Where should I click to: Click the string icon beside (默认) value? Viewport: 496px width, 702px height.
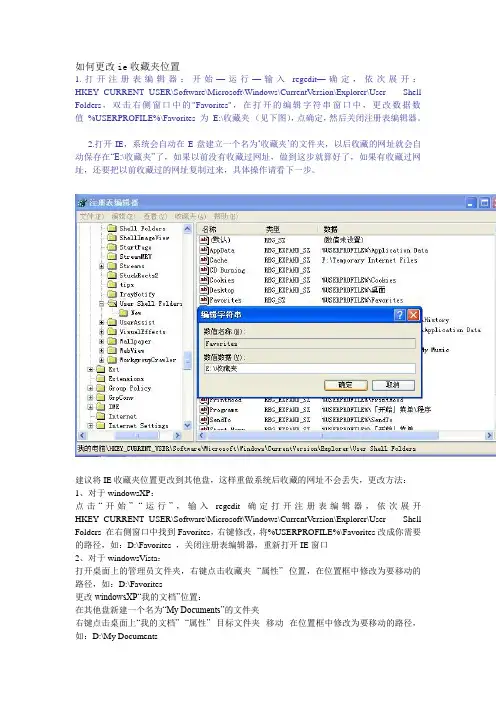click(204, 240)
